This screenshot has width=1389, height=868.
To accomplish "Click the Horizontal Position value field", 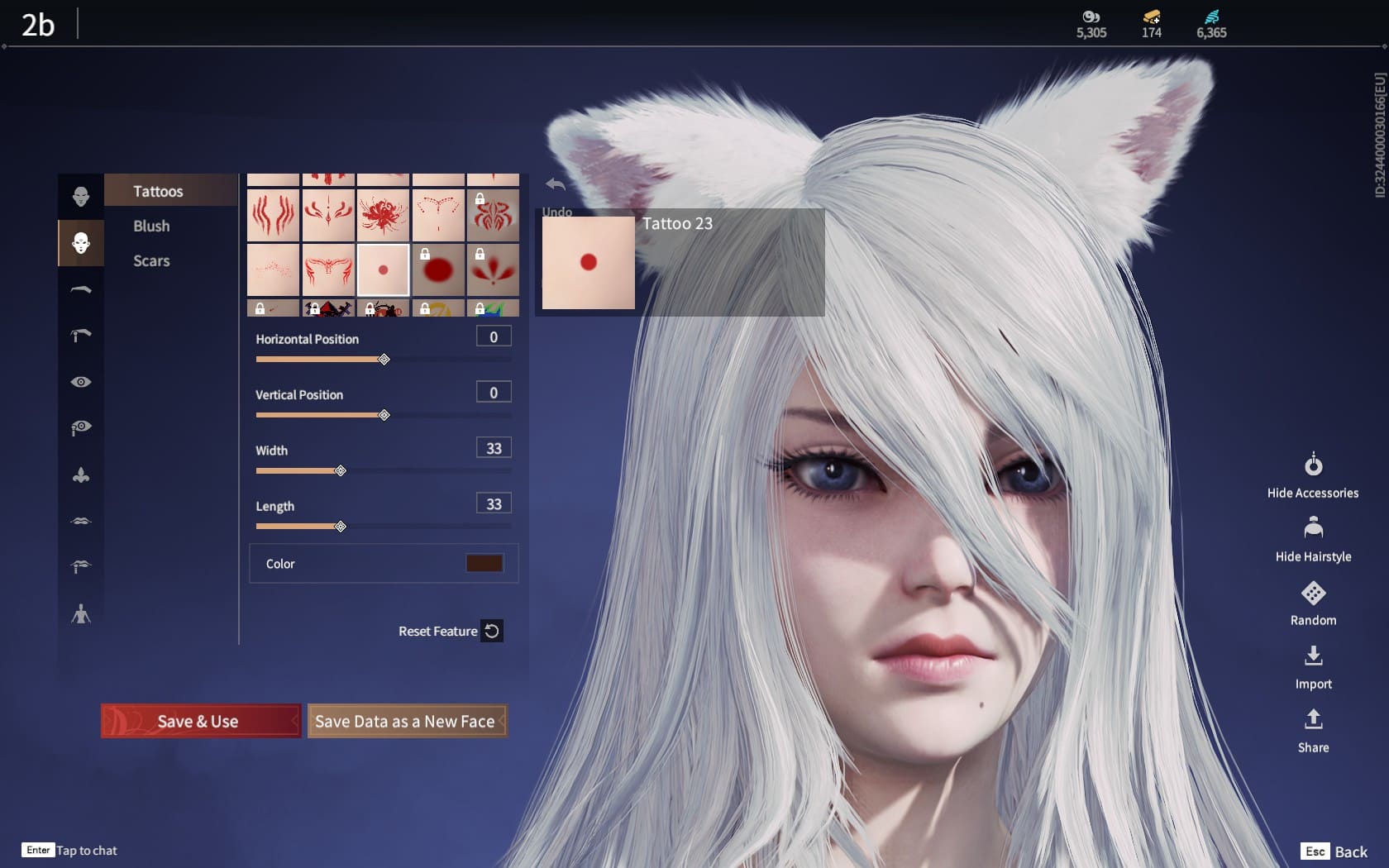I will (494, 336).
